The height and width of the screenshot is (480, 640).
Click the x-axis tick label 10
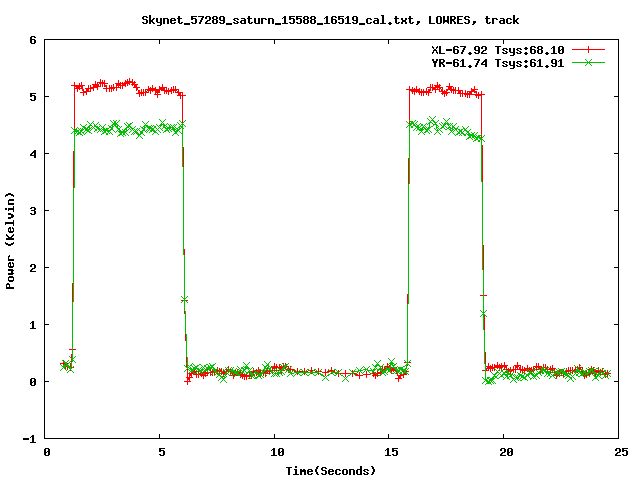point(277,452)
